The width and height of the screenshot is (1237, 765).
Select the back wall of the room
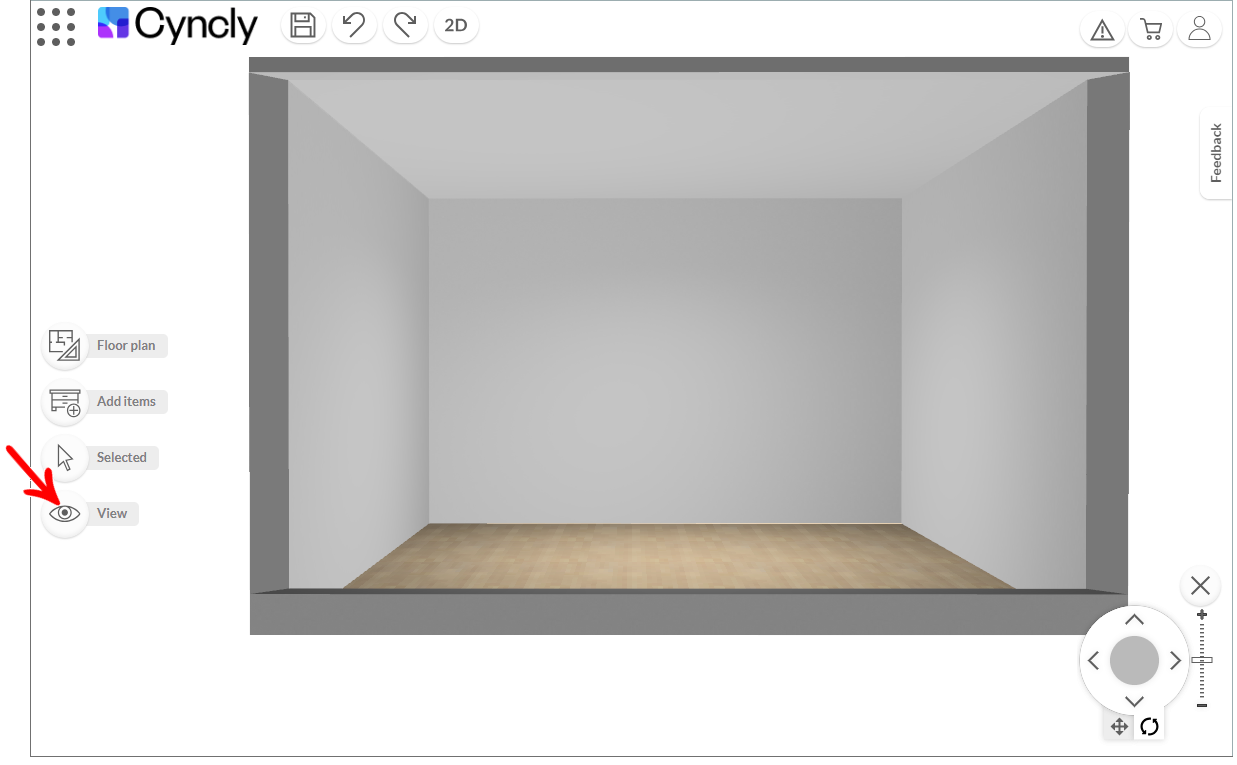[665, 360]
